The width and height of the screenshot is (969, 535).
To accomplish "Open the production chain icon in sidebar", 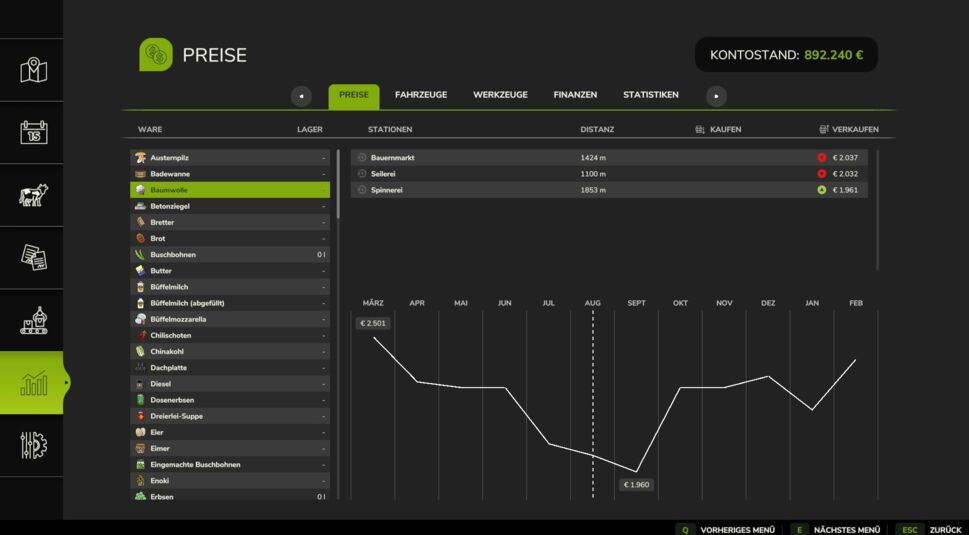I will click(34, 321).
